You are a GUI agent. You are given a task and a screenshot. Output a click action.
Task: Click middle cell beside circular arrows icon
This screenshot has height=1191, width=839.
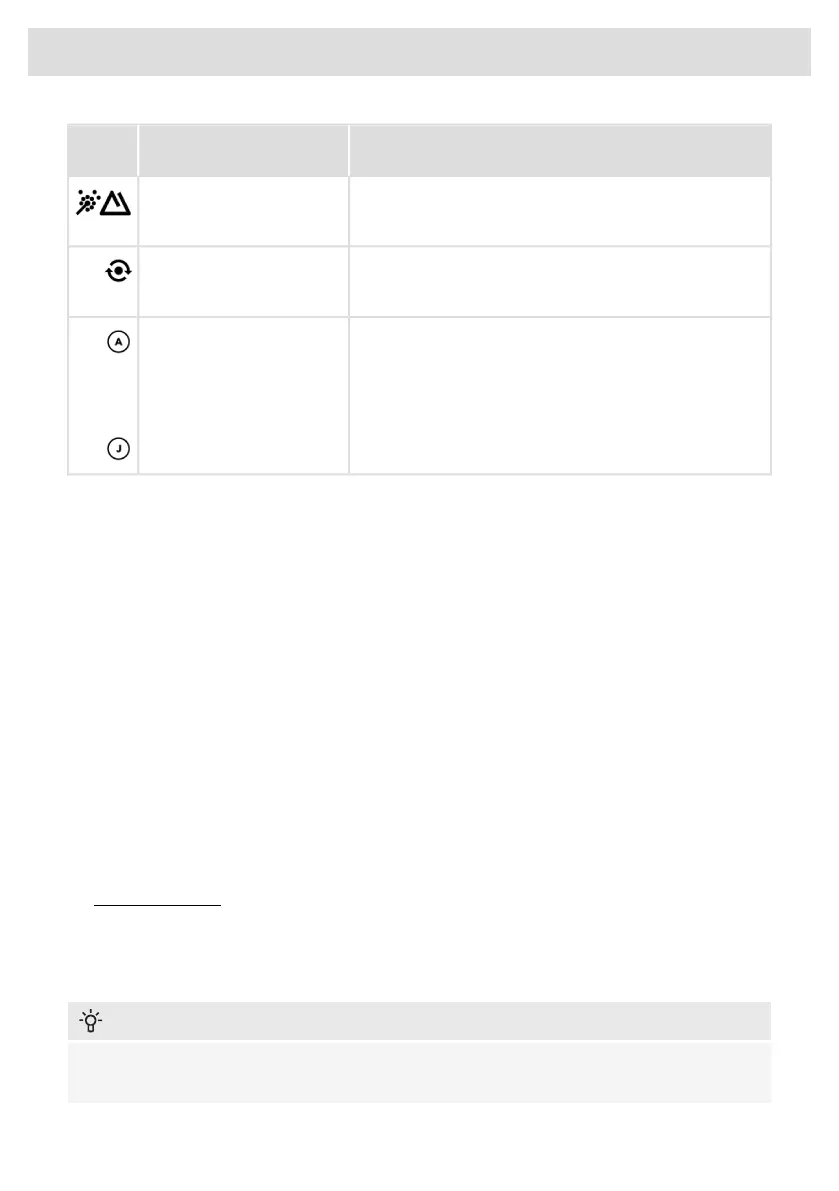pyautogui.click(x=243, y=281)
